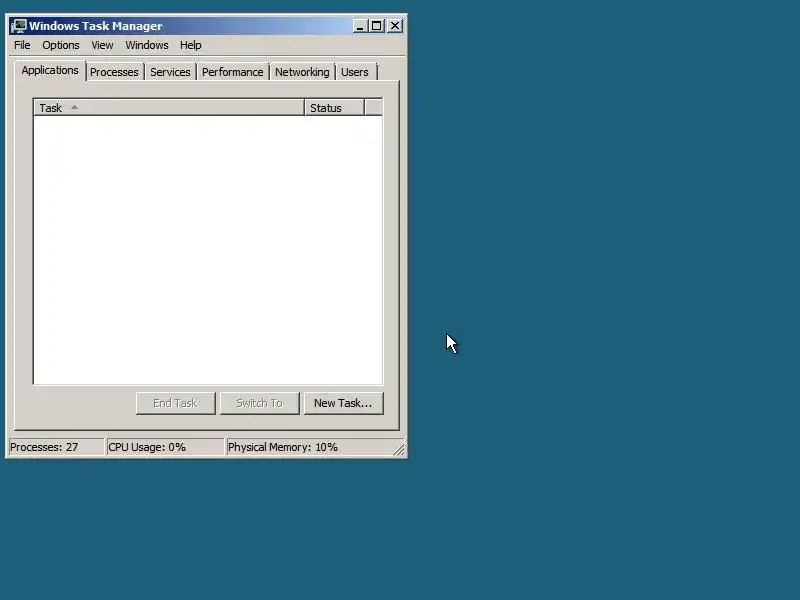Switch to the Services tab
Screen dimensions: 800x600
(170, 72)
